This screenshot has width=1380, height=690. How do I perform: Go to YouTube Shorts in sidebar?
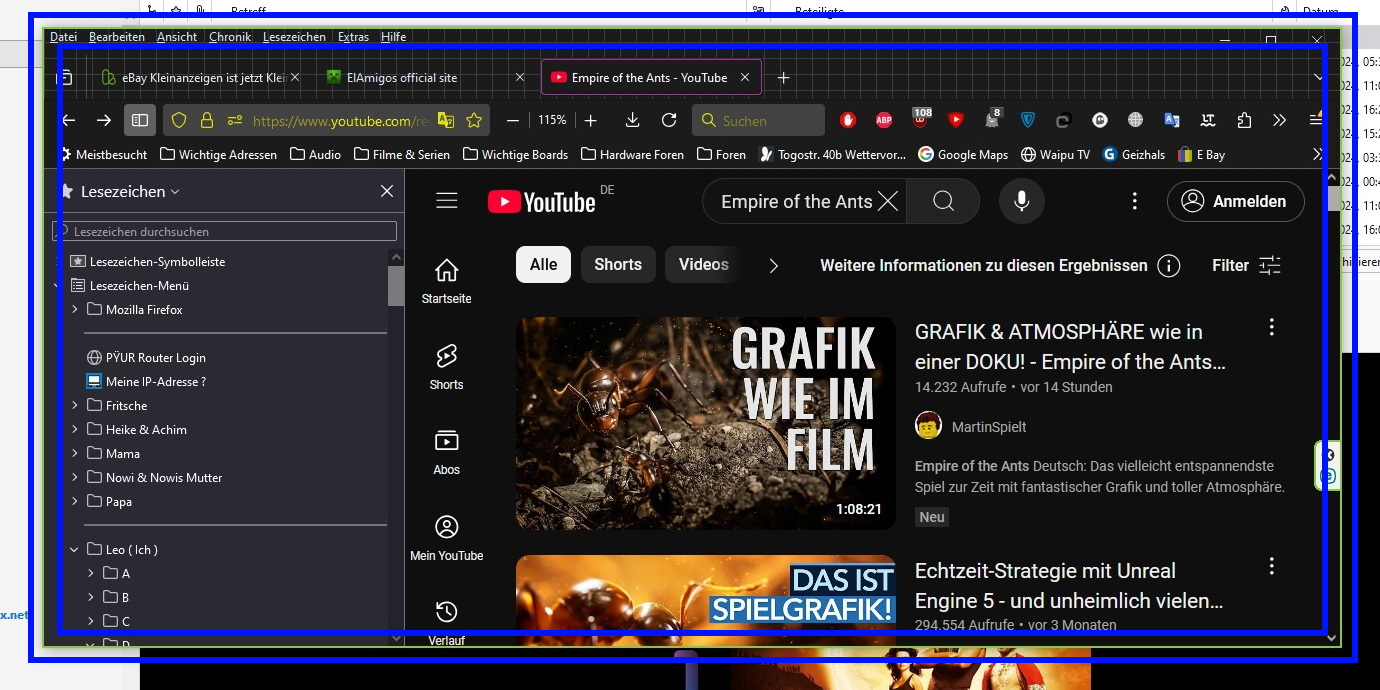[446, 366]
